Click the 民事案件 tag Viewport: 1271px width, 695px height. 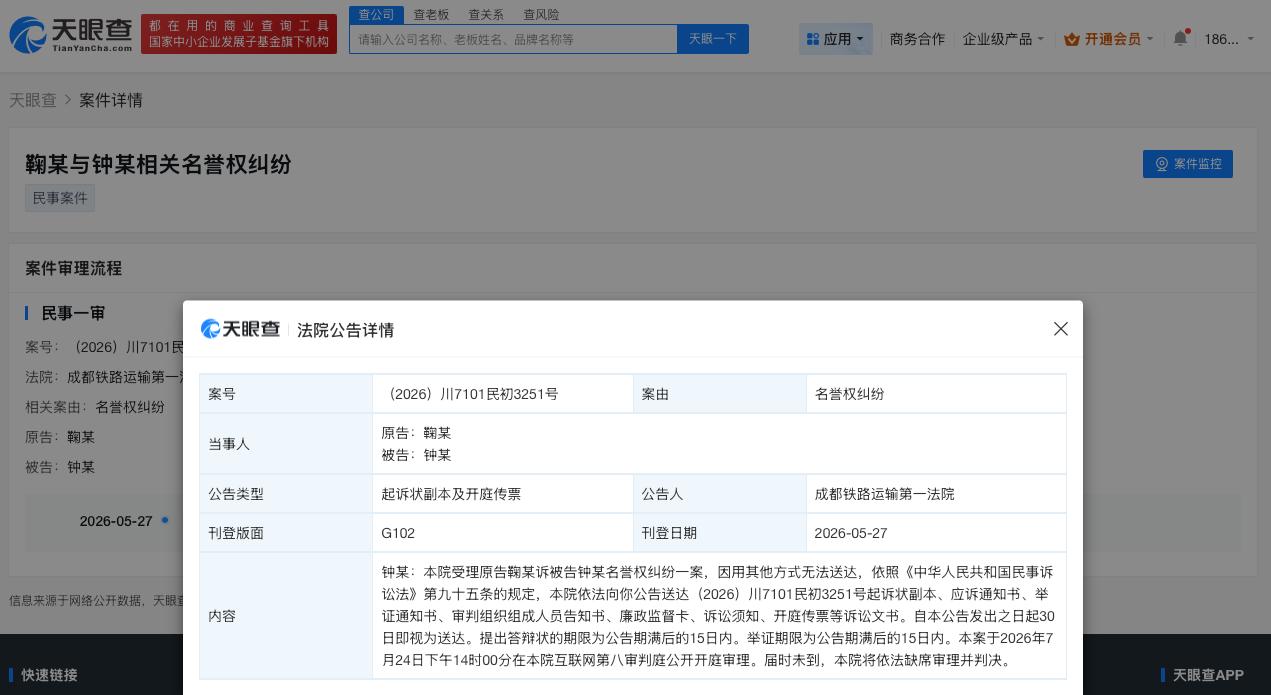point(60,198)
